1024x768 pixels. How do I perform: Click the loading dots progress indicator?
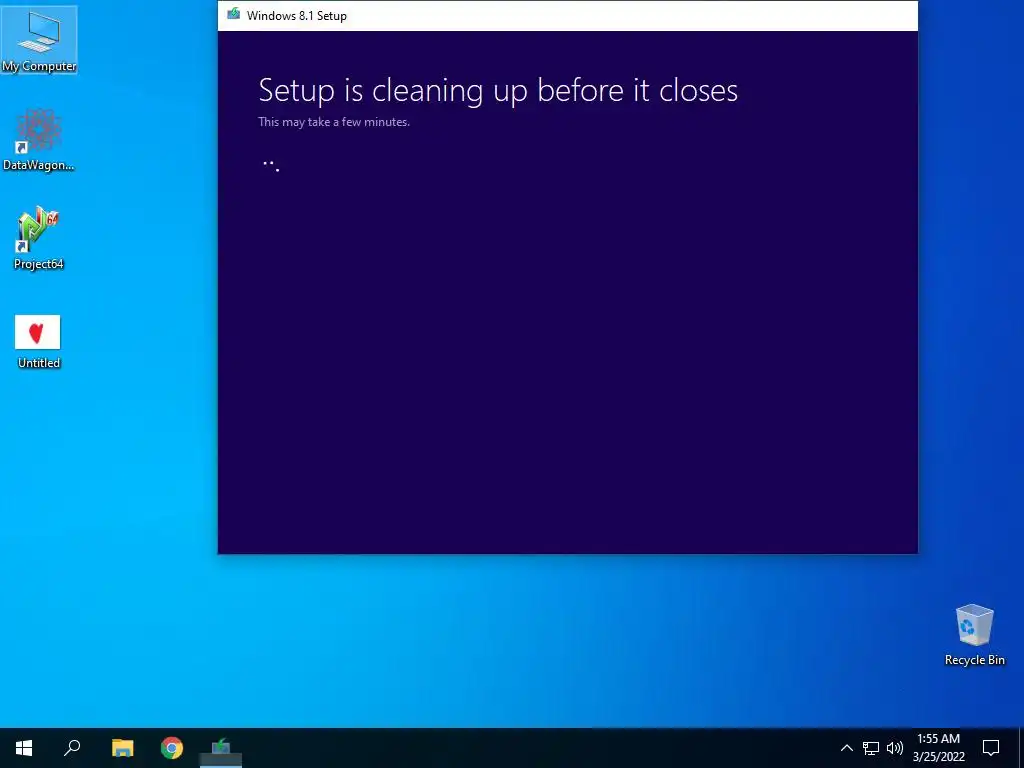coord(271,165)
